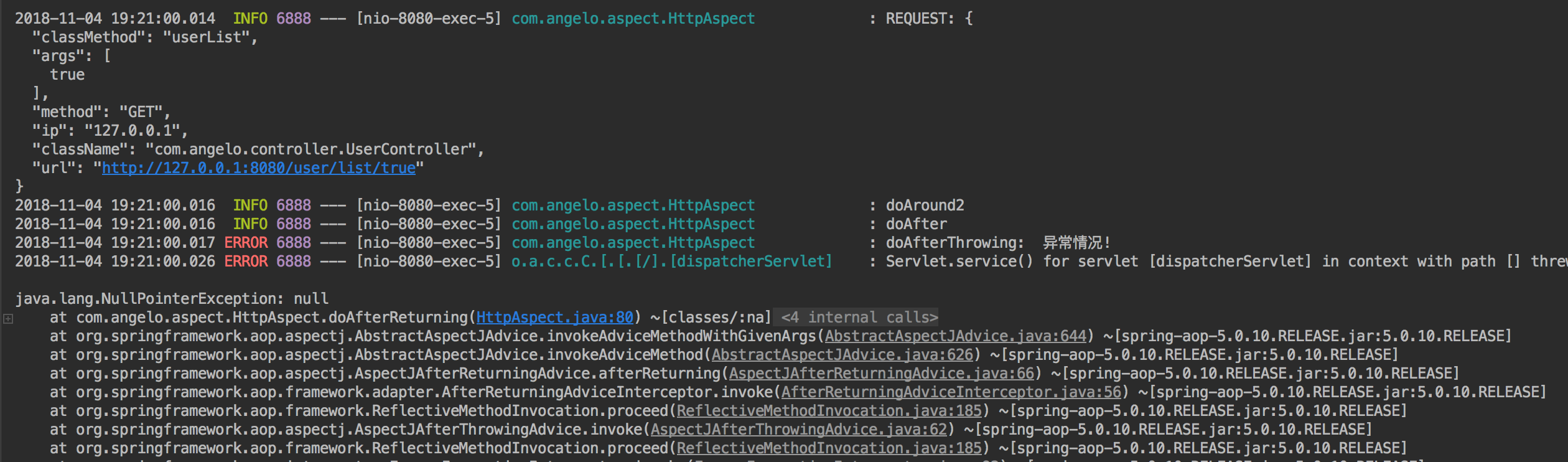Click the '"args": [' line
This screenshot has height=462, width=1568.
click(x=72, y=56)
